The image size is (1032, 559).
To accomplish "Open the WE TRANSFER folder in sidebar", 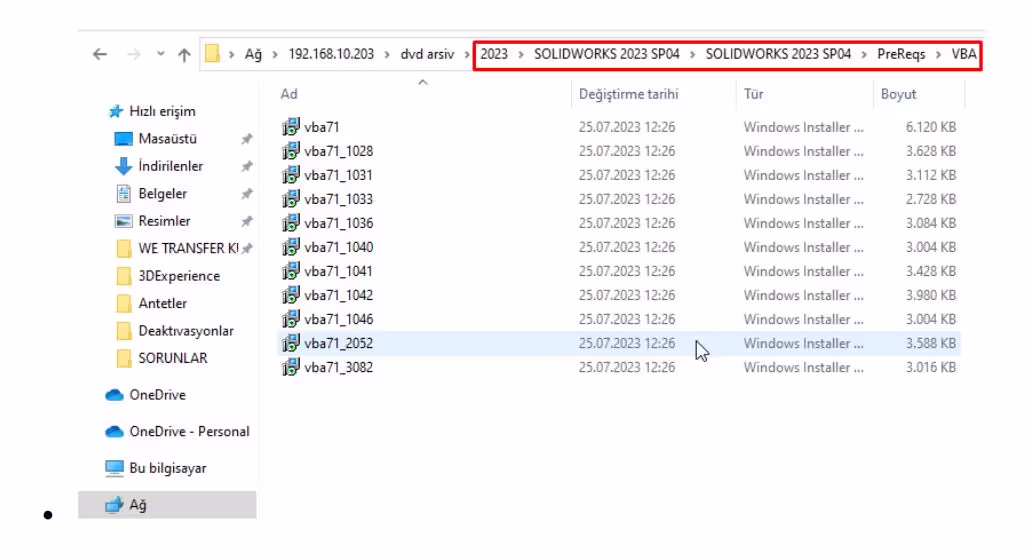I will (x=188, y=248).
